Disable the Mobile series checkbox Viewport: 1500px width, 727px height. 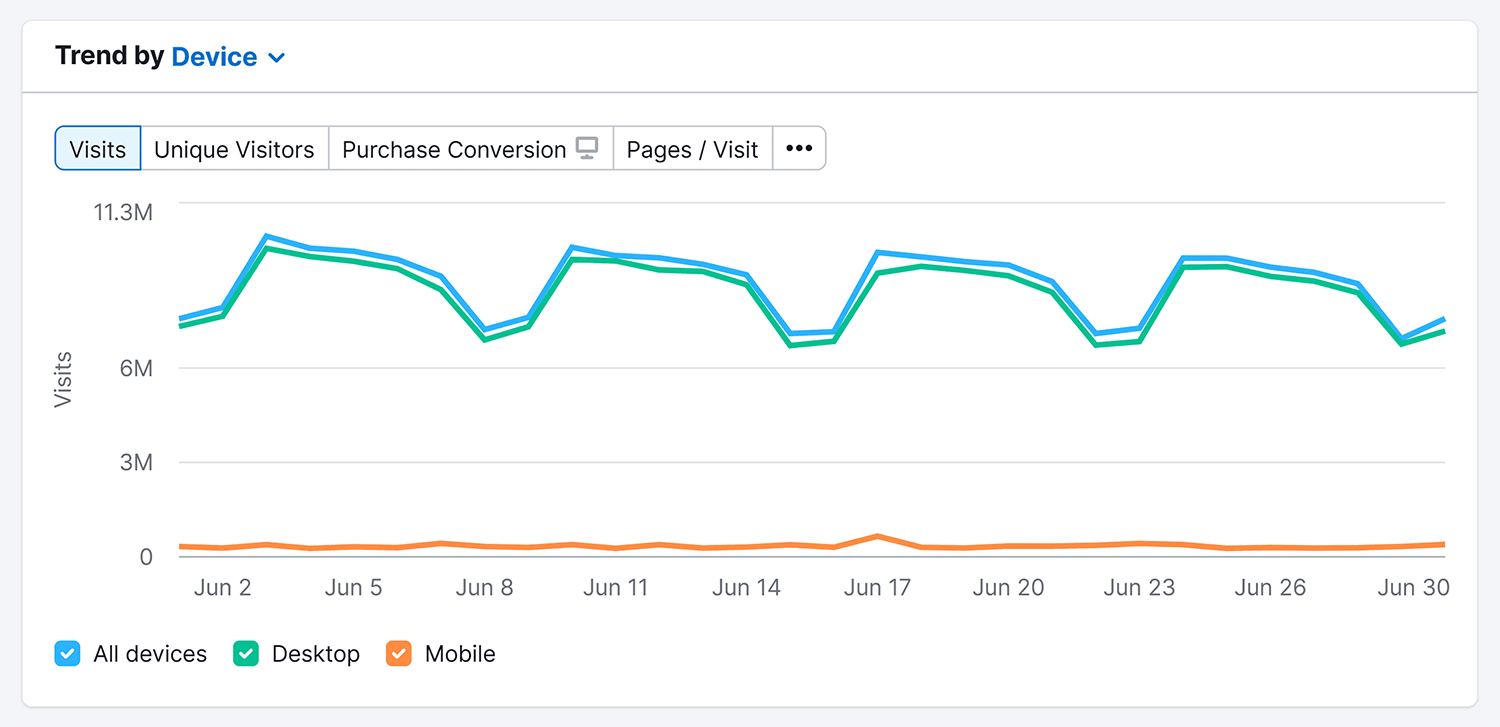pos(399,654)
